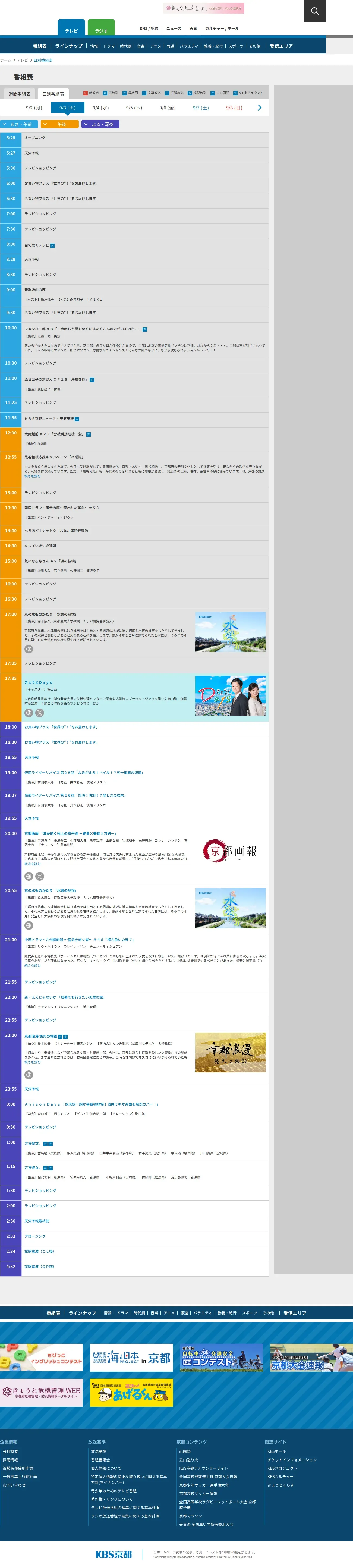Open the search magnifier icon
This screenshot has height=1568, width=353.
315,11
